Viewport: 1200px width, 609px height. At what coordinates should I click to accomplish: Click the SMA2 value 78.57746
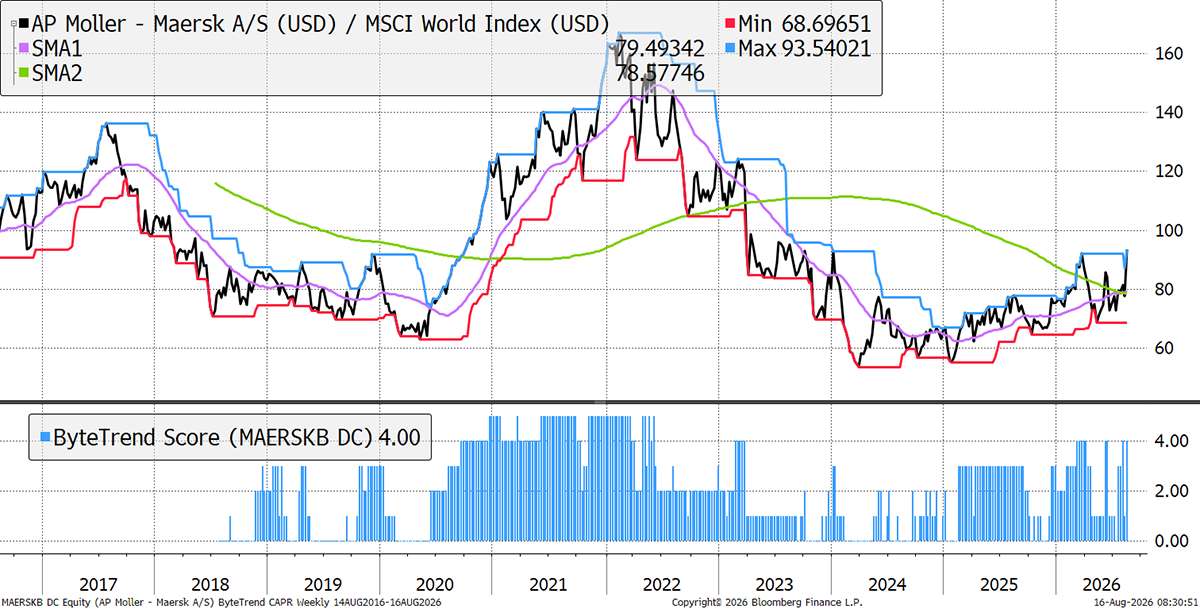[660, 74]
